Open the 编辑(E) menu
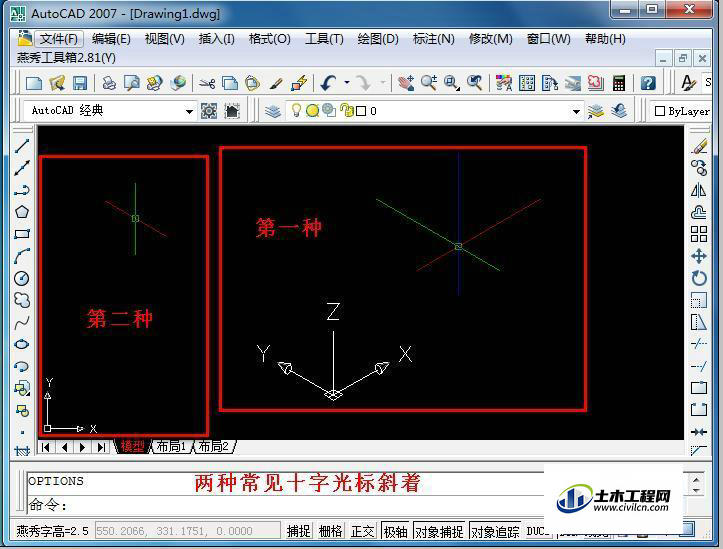 (111, 39)
